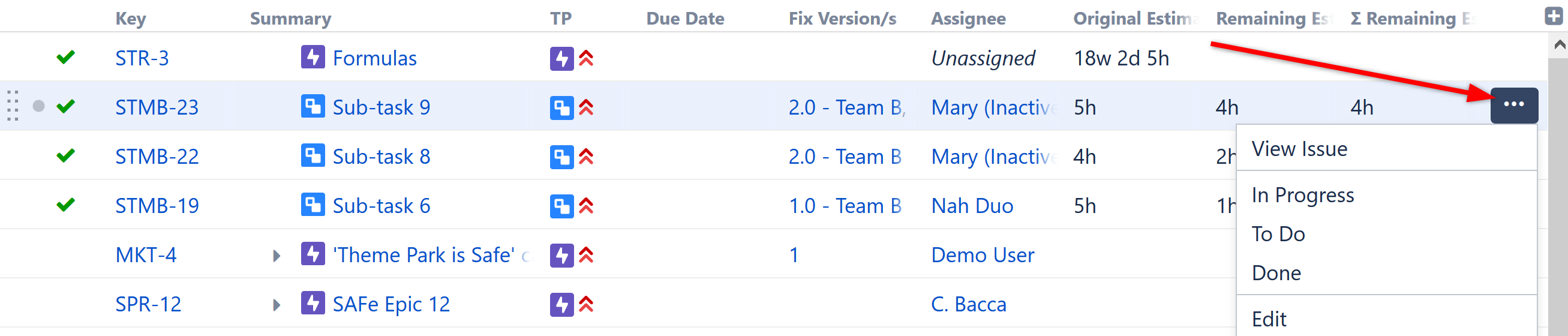Choose the Done transition option
This screenshot has height=336, width=1568.
[1276, 274]
